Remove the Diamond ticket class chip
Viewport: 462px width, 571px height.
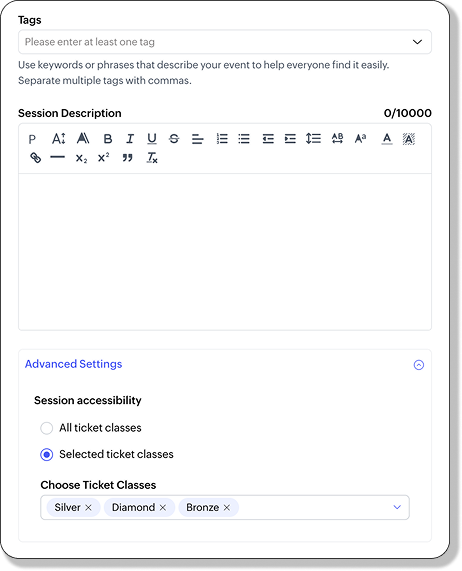163,507
